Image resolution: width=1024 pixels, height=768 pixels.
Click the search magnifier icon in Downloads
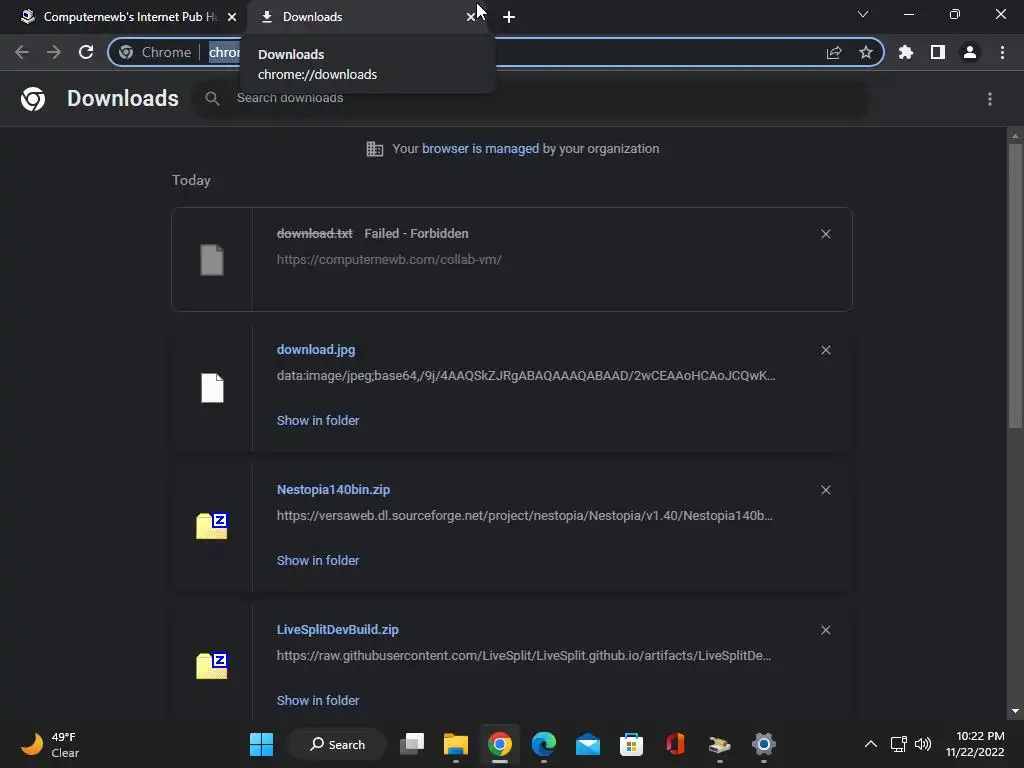point(212,99)
